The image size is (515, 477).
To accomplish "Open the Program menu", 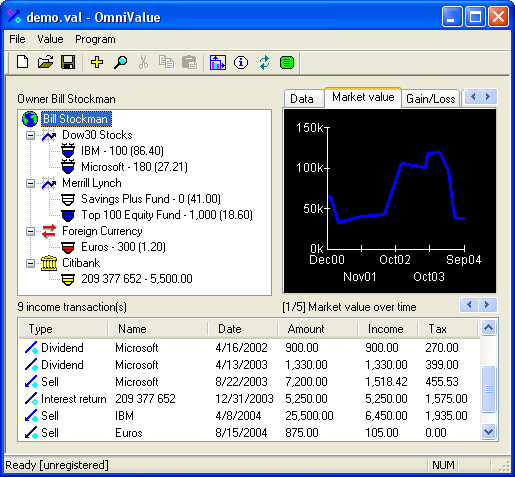I will 95,39.
